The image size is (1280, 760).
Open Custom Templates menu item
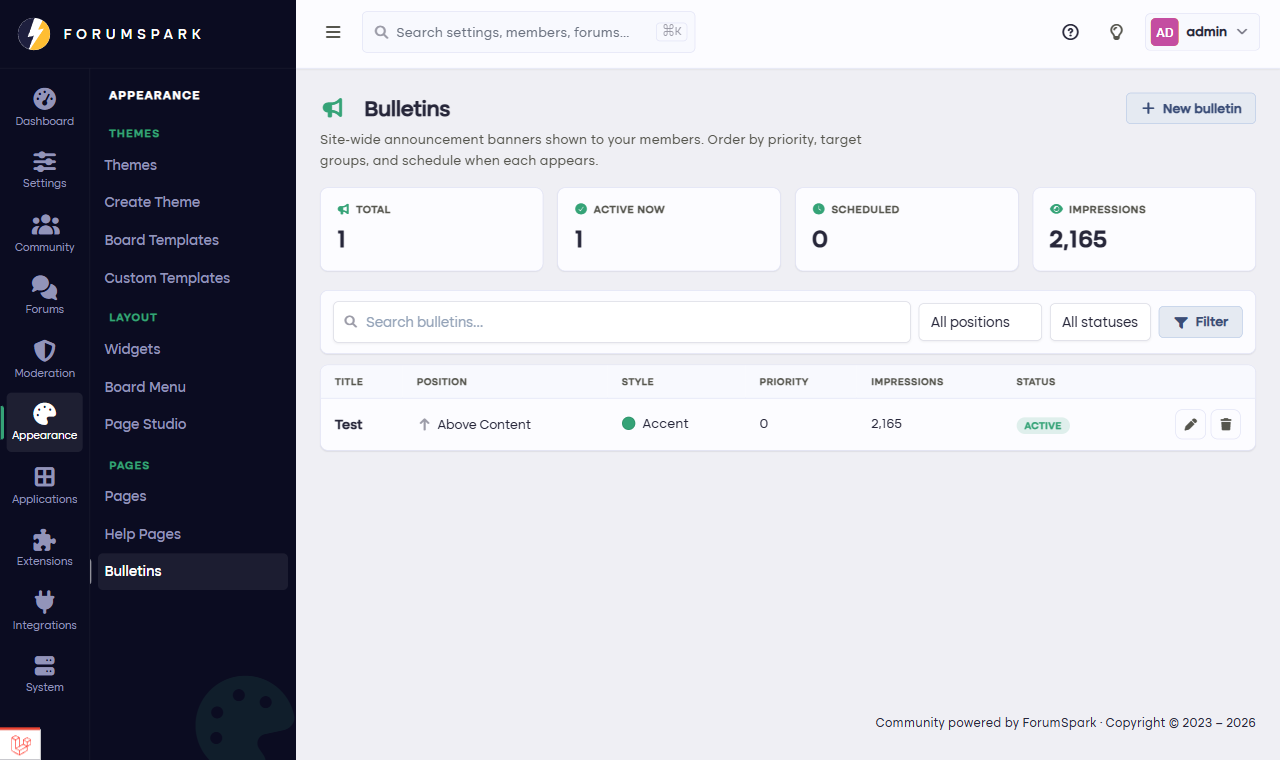tap(167, 278)
